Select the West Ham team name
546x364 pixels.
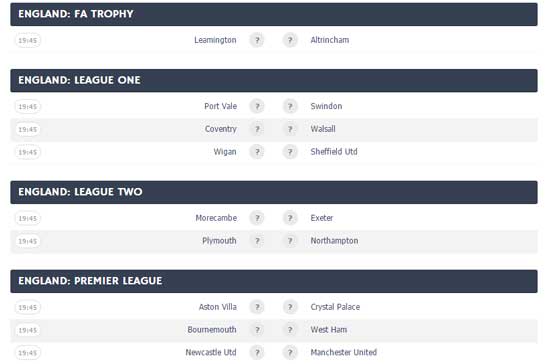click(329, 330)
